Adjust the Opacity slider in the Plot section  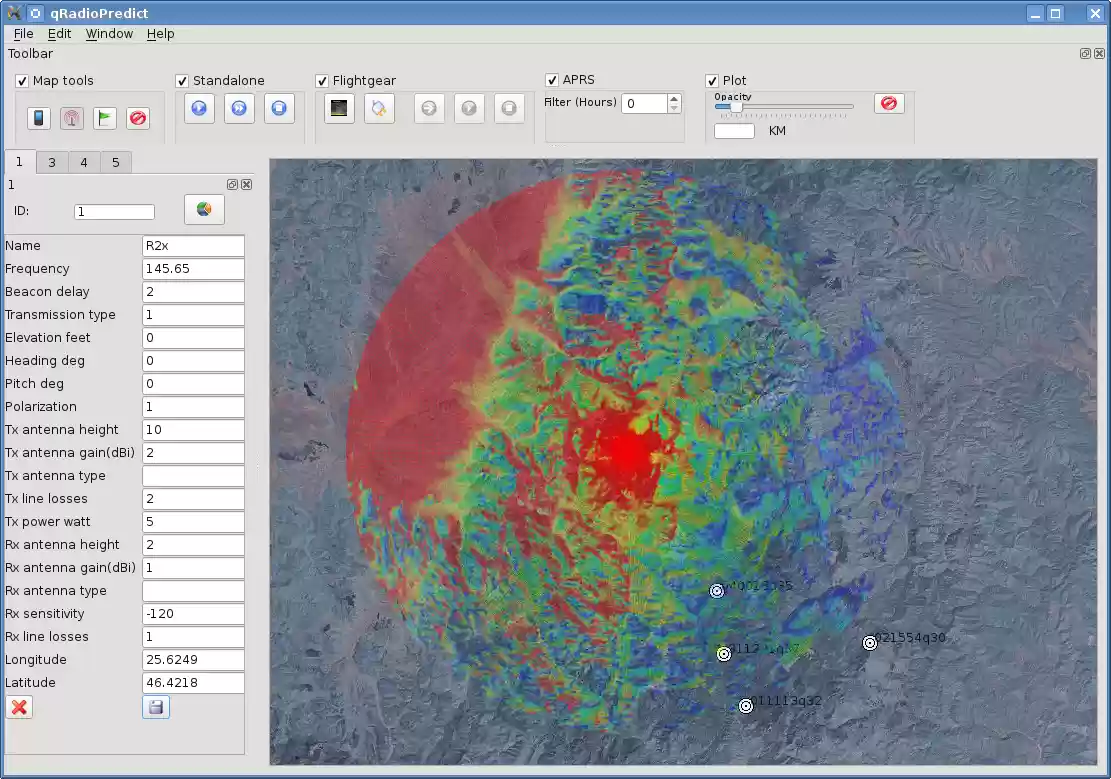pyautogui.click(x=737, y=106)
